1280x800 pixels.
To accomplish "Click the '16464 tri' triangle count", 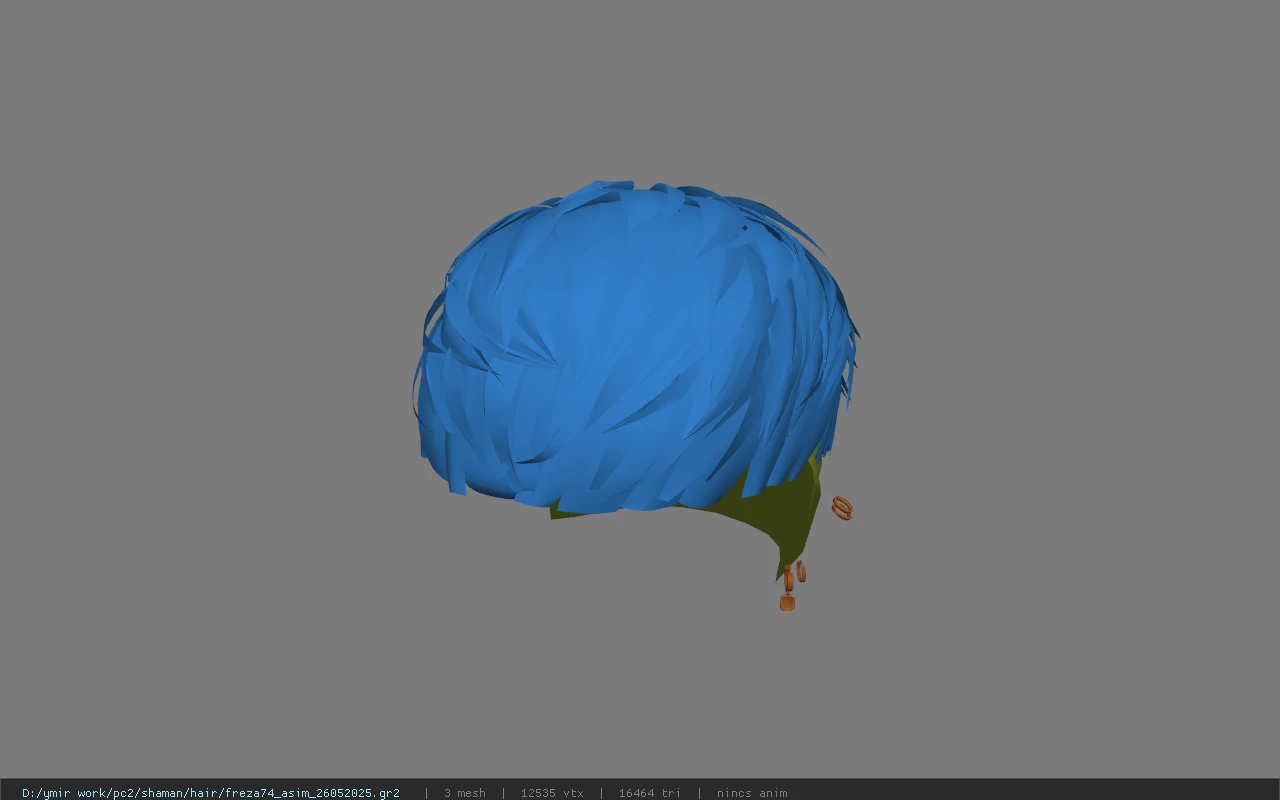I will 650,793.
